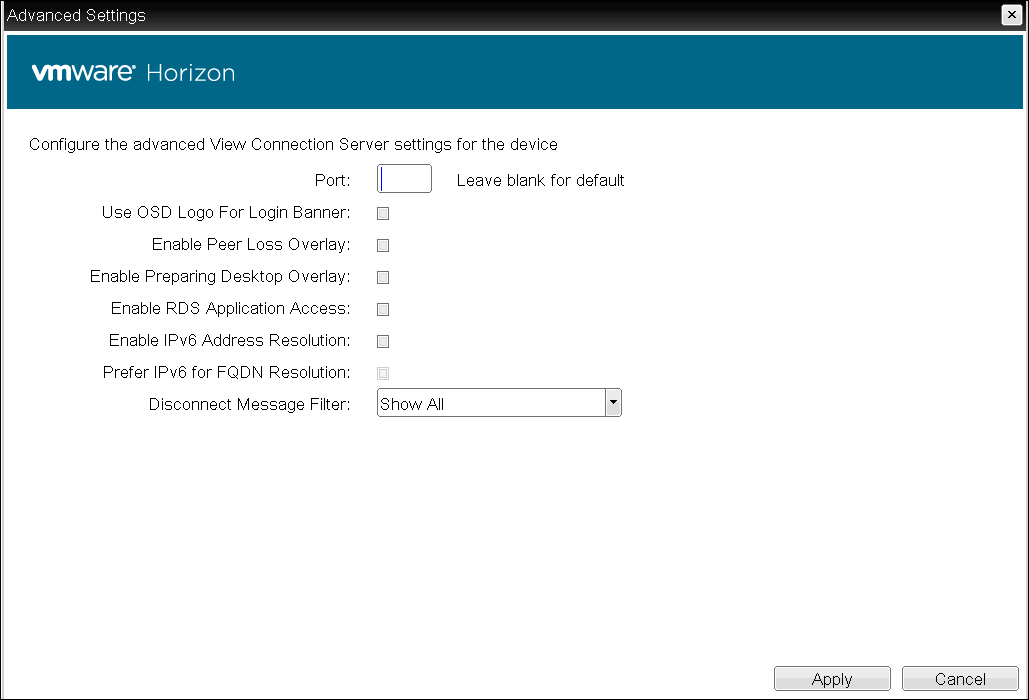Click the 'Port:' label
Viewport: 1029px width, 700px height.
pos(333,180)
